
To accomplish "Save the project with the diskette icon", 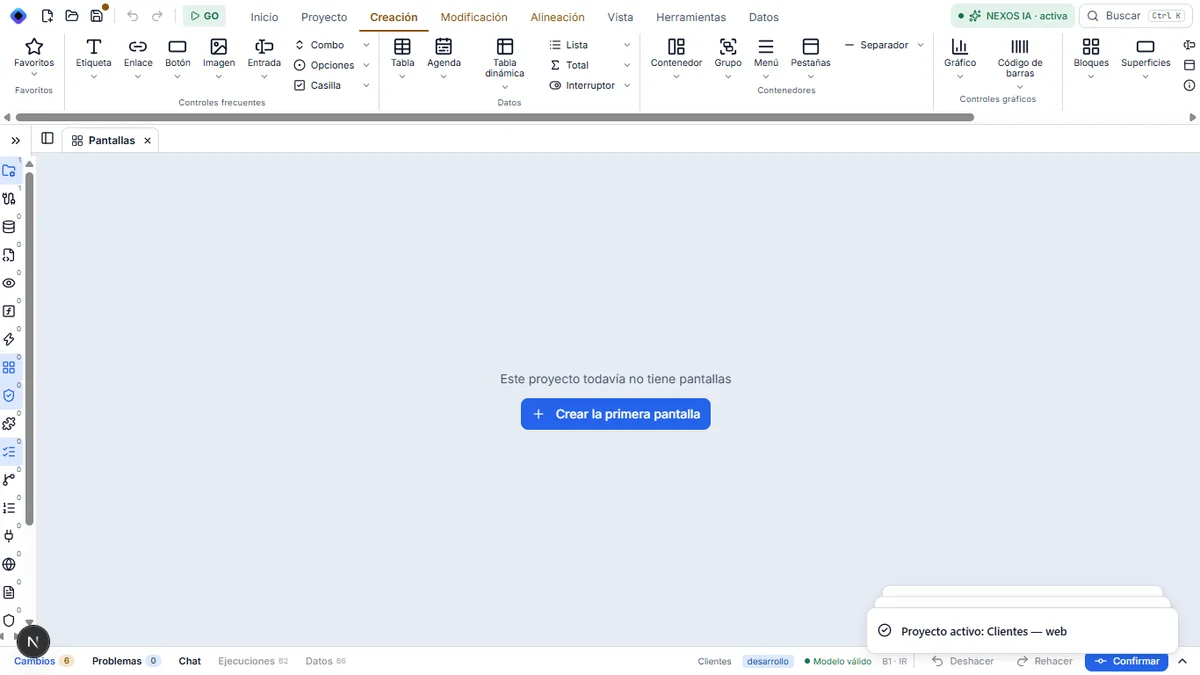I will coord(96,16).
